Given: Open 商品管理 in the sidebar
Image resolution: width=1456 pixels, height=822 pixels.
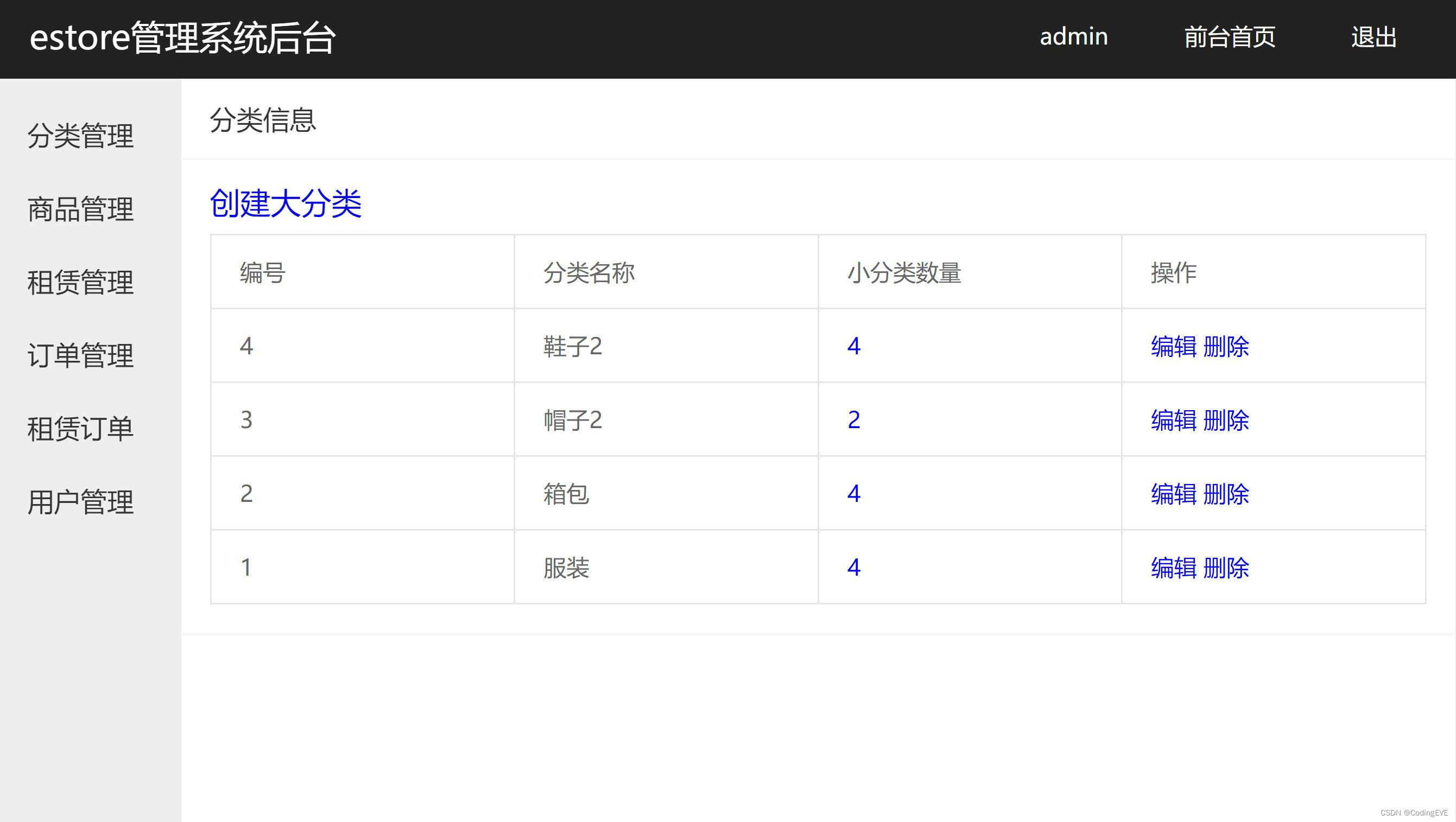Looking at the screenshot, I should pos(80,209).
